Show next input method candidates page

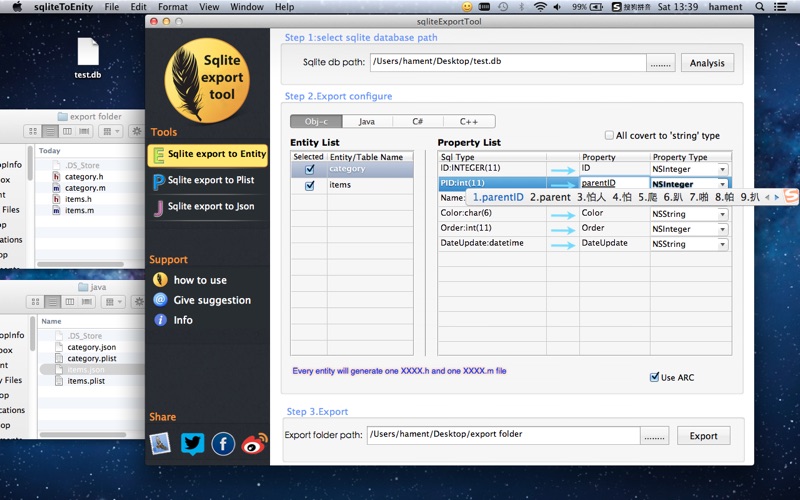click(x=777, y=197)
